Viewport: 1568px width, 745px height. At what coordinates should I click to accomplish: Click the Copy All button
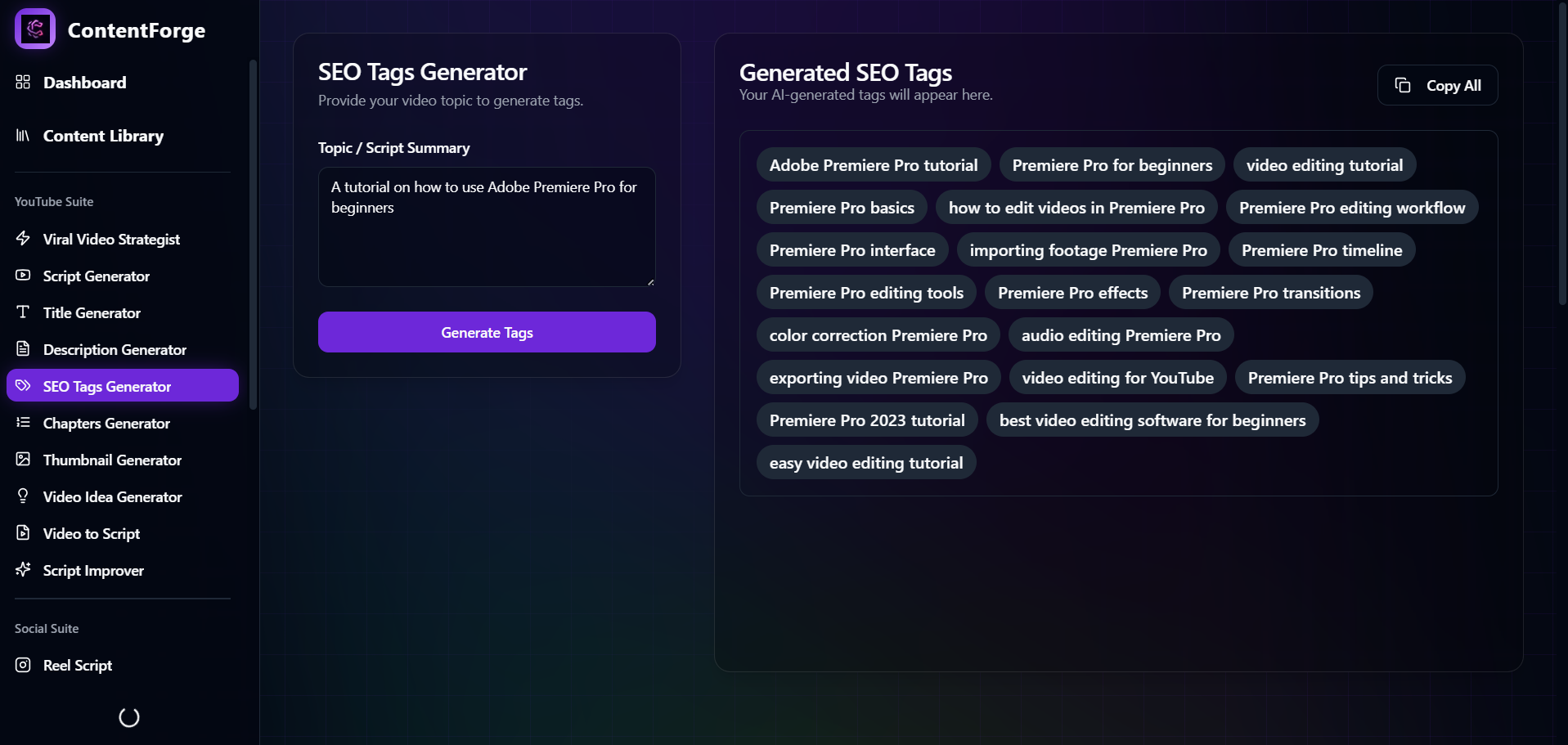click(1437, 85)
